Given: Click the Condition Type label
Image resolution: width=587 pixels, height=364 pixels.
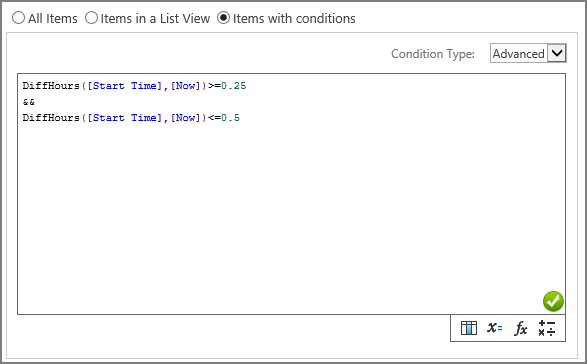Looking at the screenshot, I should tap(433, 54).
